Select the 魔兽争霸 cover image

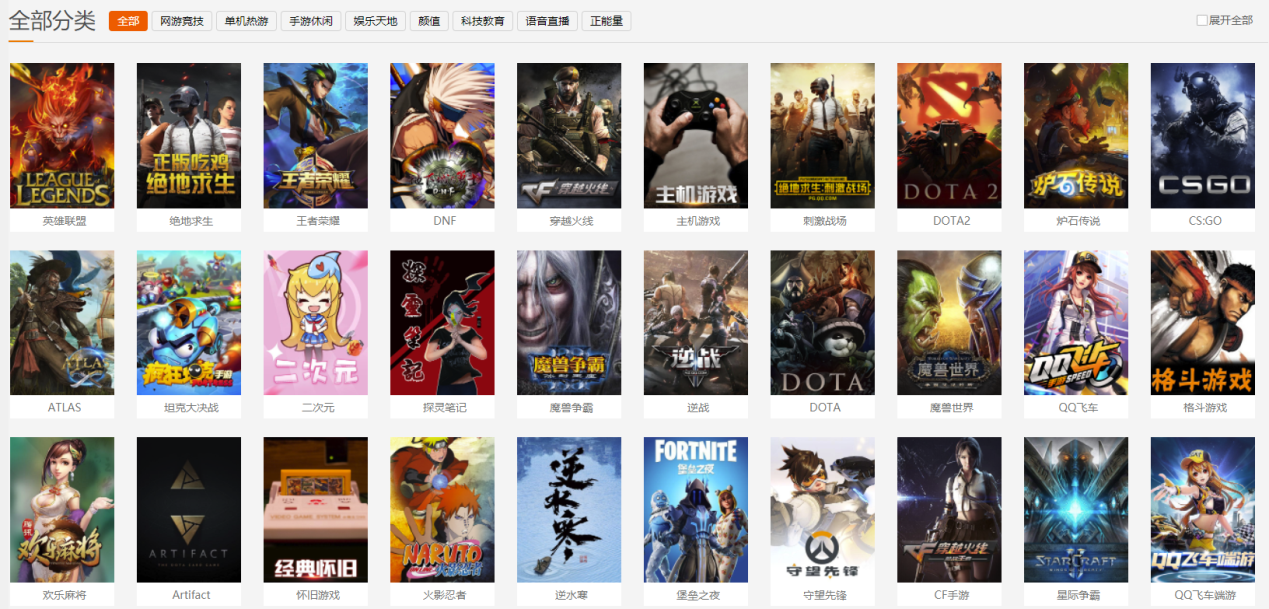pos(569,323)
